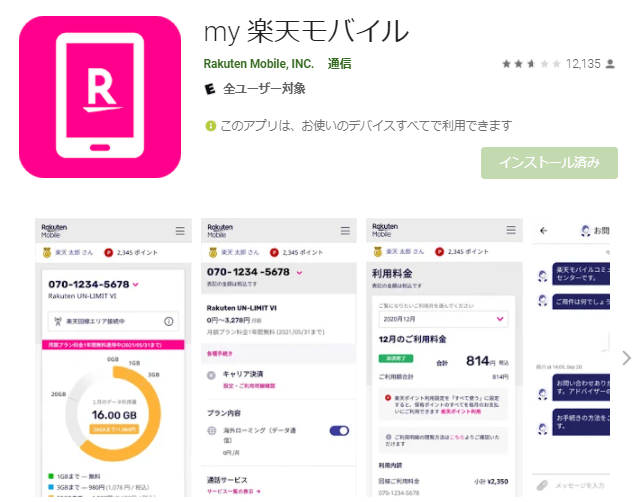This screenshot has width=644, height=502.
Task: Click the E content rating icon
Action: (210, 89)
